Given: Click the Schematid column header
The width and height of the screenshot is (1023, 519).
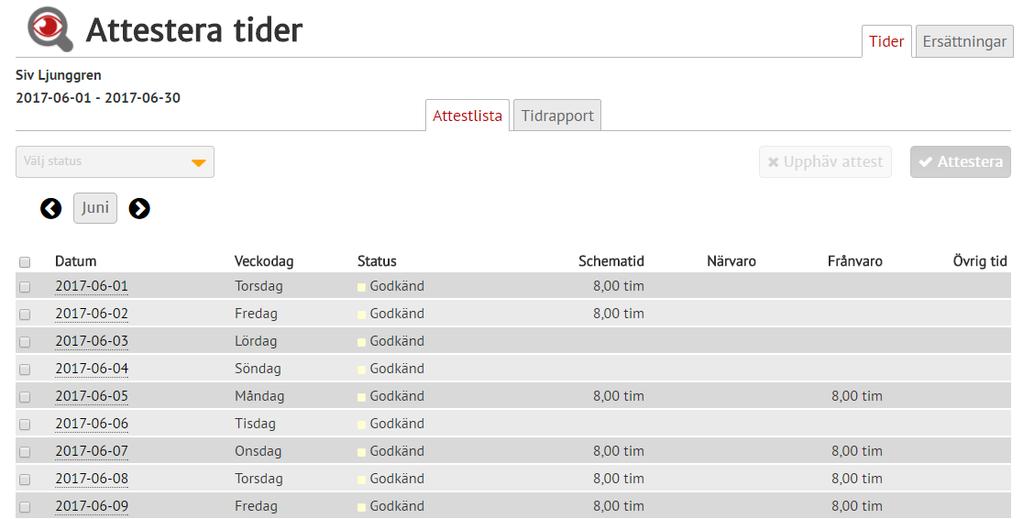Looking at the screenshot, I should pos(611,261).
